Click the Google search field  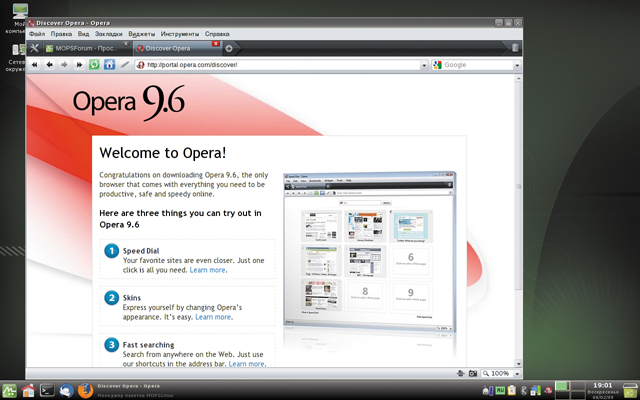[473, 65]
